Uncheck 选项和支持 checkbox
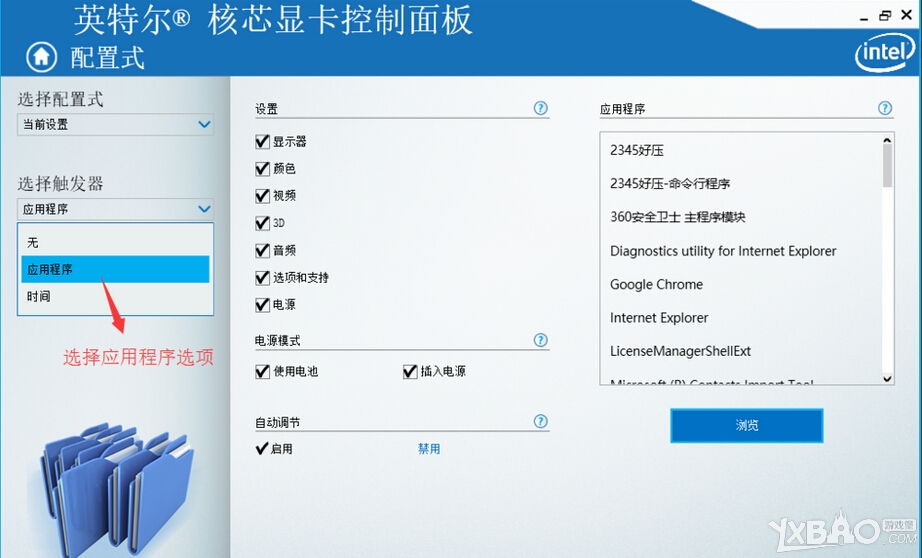This screenshot has width=922, height=558. [262, 278]
